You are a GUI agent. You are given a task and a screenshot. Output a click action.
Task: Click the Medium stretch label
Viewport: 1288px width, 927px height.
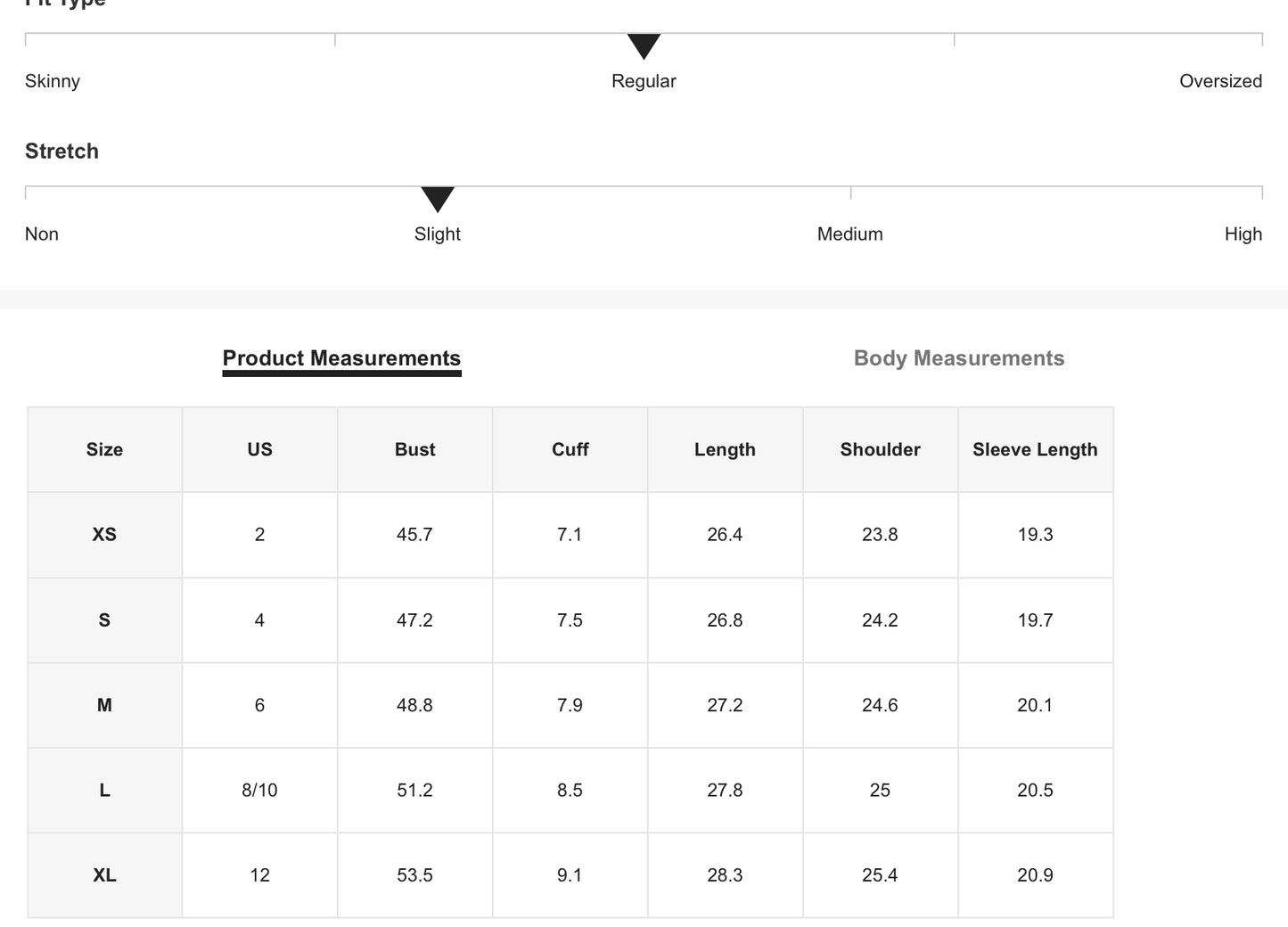pyautogui.click(x=849, y=234)
